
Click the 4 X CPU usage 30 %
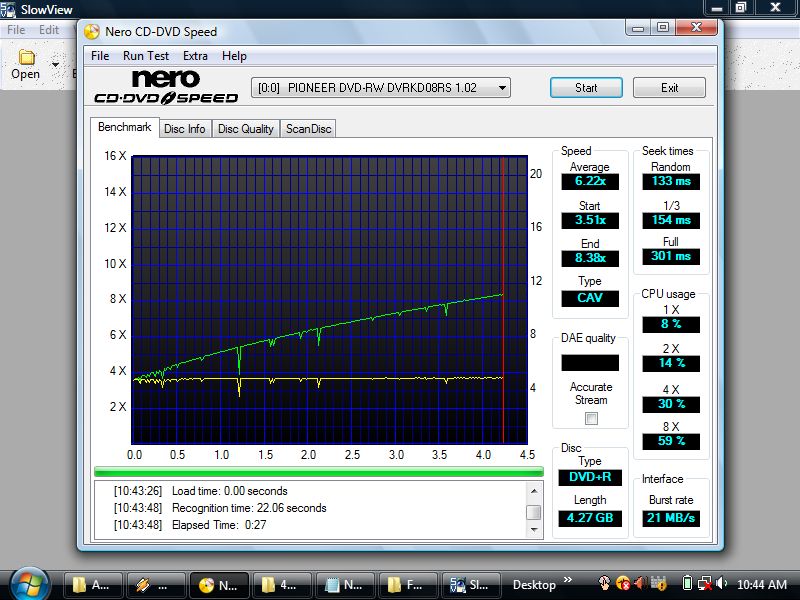tap(671, 404)
